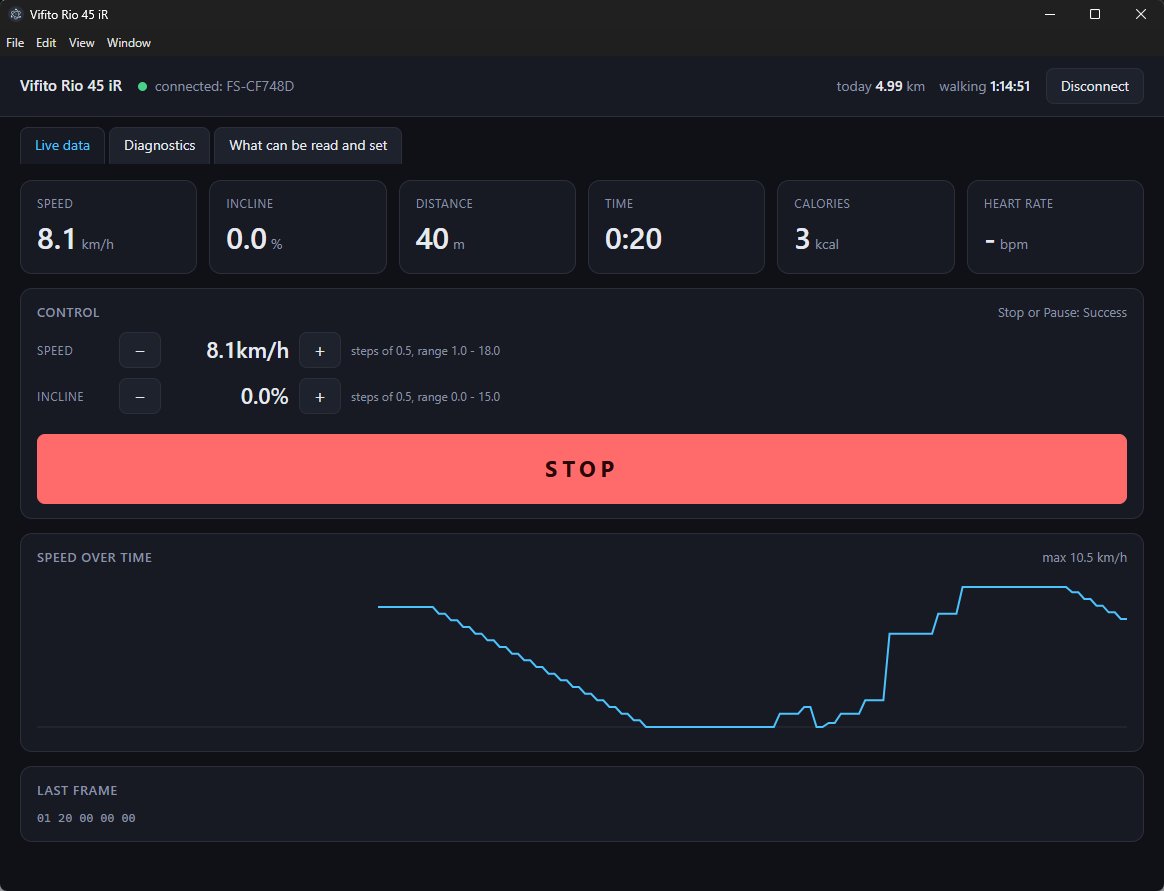Decrease incline with the minus button
The width and height of the screenshot is (1164, 891).
tap(140, 396)
